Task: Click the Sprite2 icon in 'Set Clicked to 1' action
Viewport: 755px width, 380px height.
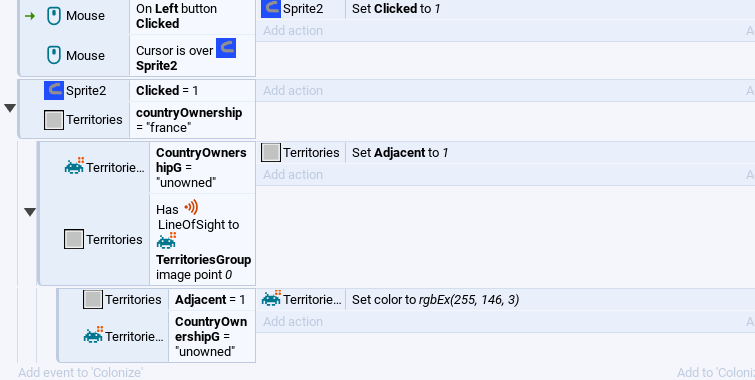Action: [x=271, y=9]
